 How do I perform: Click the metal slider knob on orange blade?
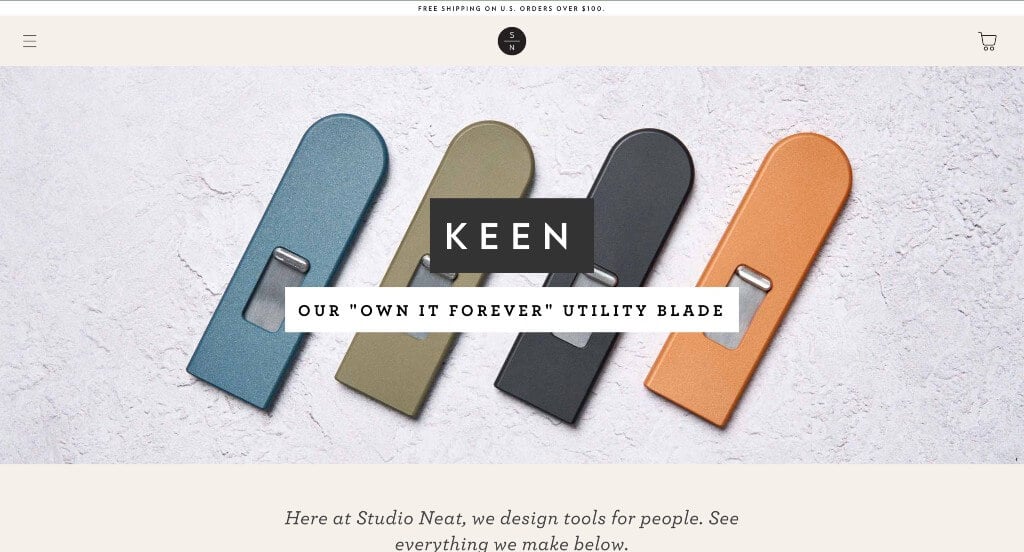pyautogui.click(x=754, y=277)
